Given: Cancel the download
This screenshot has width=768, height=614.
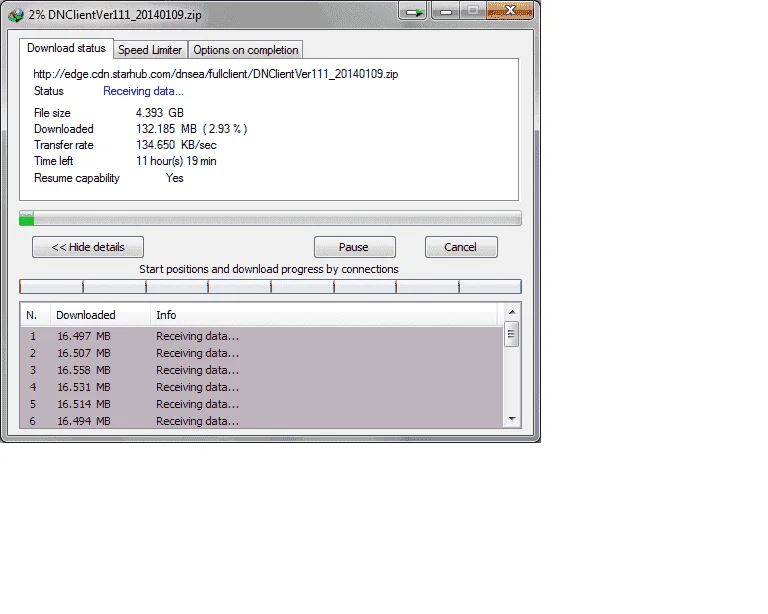Looking at the screenshot, I should pyautogui.click(x=461, y=247).
